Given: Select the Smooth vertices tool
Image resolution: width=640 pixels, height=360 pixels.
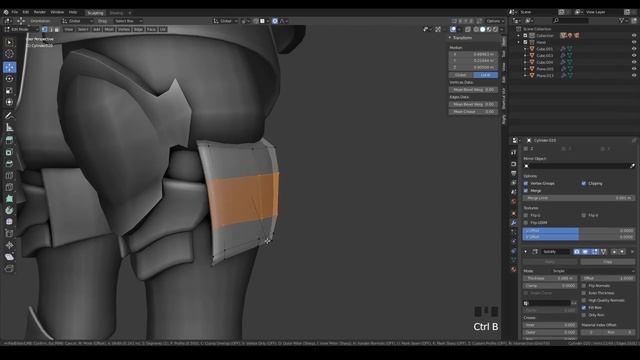Looking at the screenshot, I should 9,222.
